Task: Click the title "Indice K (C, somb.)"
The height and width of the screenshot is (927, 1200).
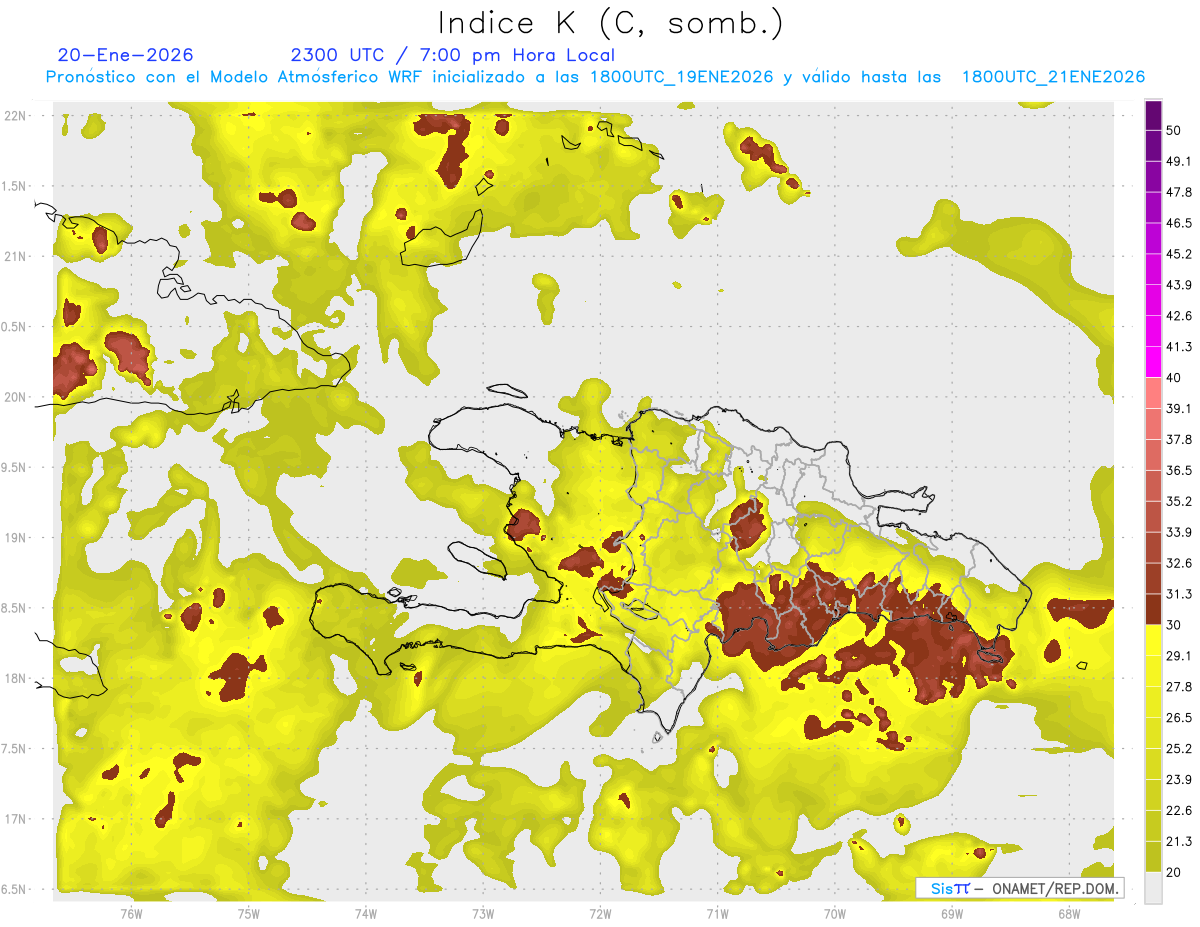Action: coord(610,24)
